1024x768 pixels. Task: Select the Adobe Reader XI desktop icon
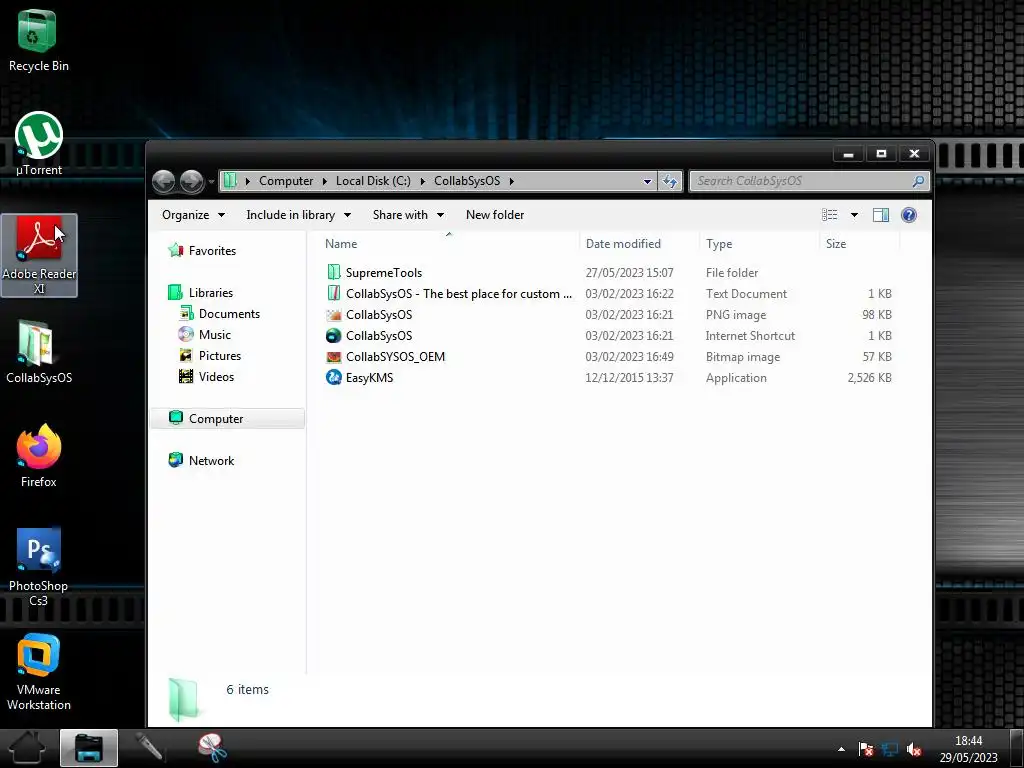coord(39,255)
